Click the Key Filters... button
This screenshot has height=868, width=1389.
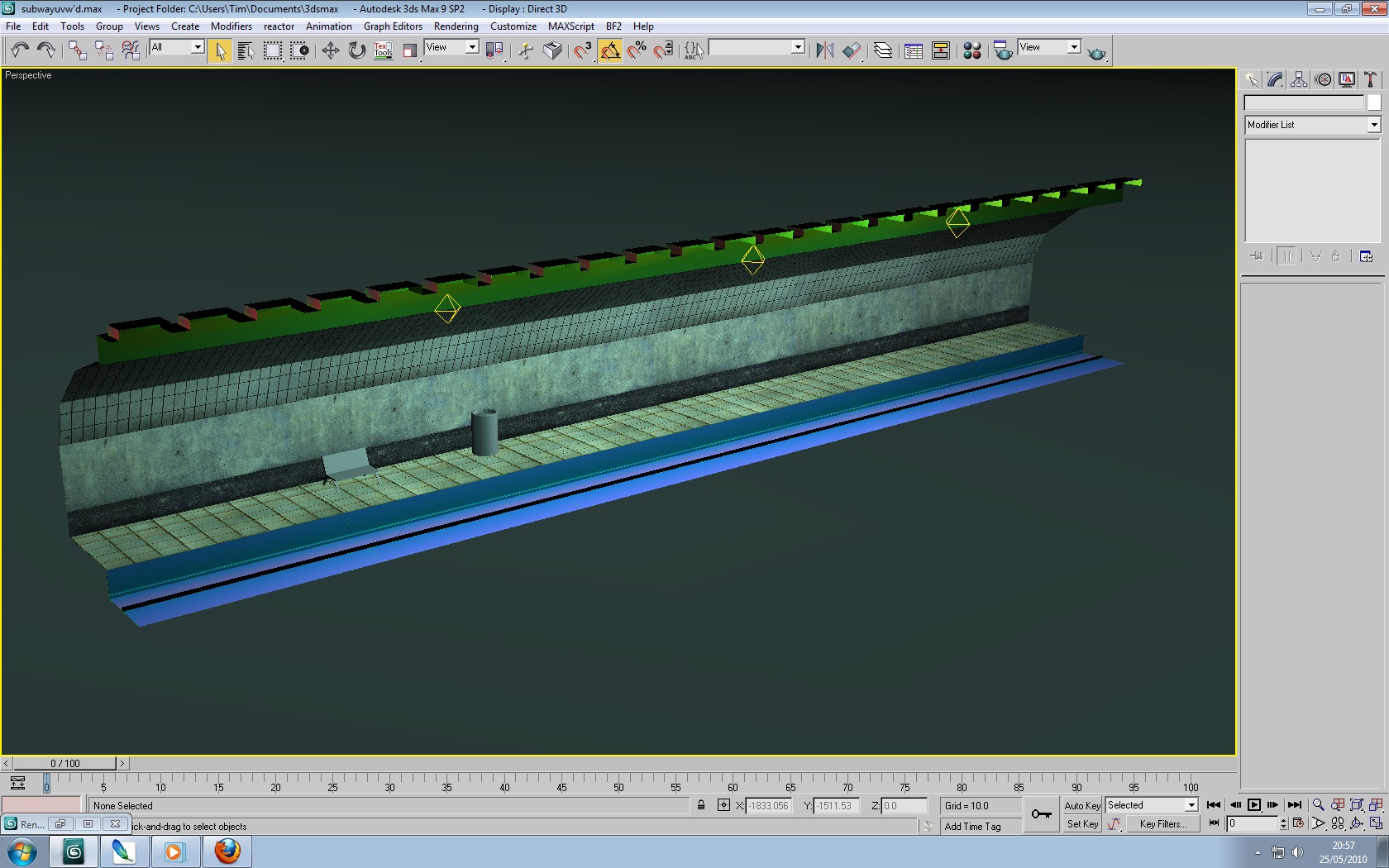click(1162, 824)
